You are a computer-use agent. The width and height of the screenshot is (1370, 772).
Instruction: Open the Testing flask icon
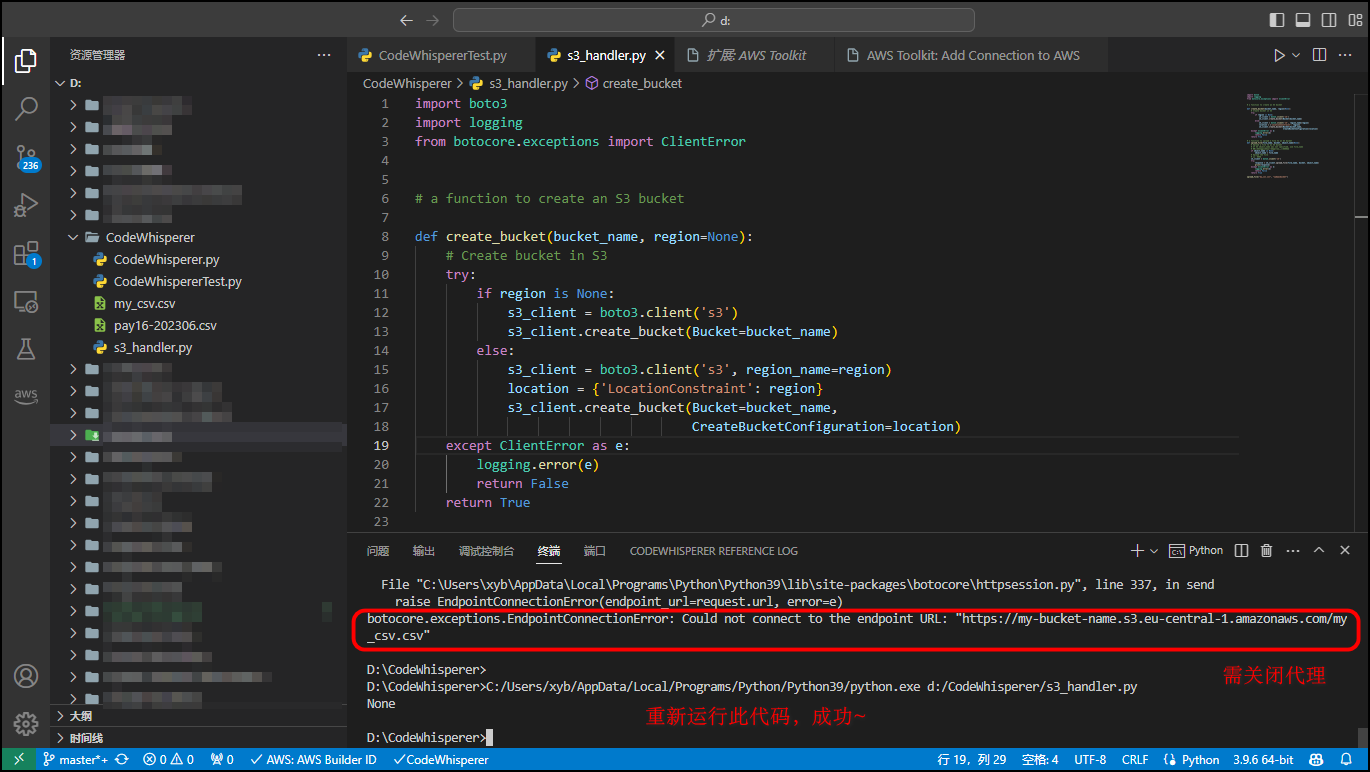coord(26,348)
